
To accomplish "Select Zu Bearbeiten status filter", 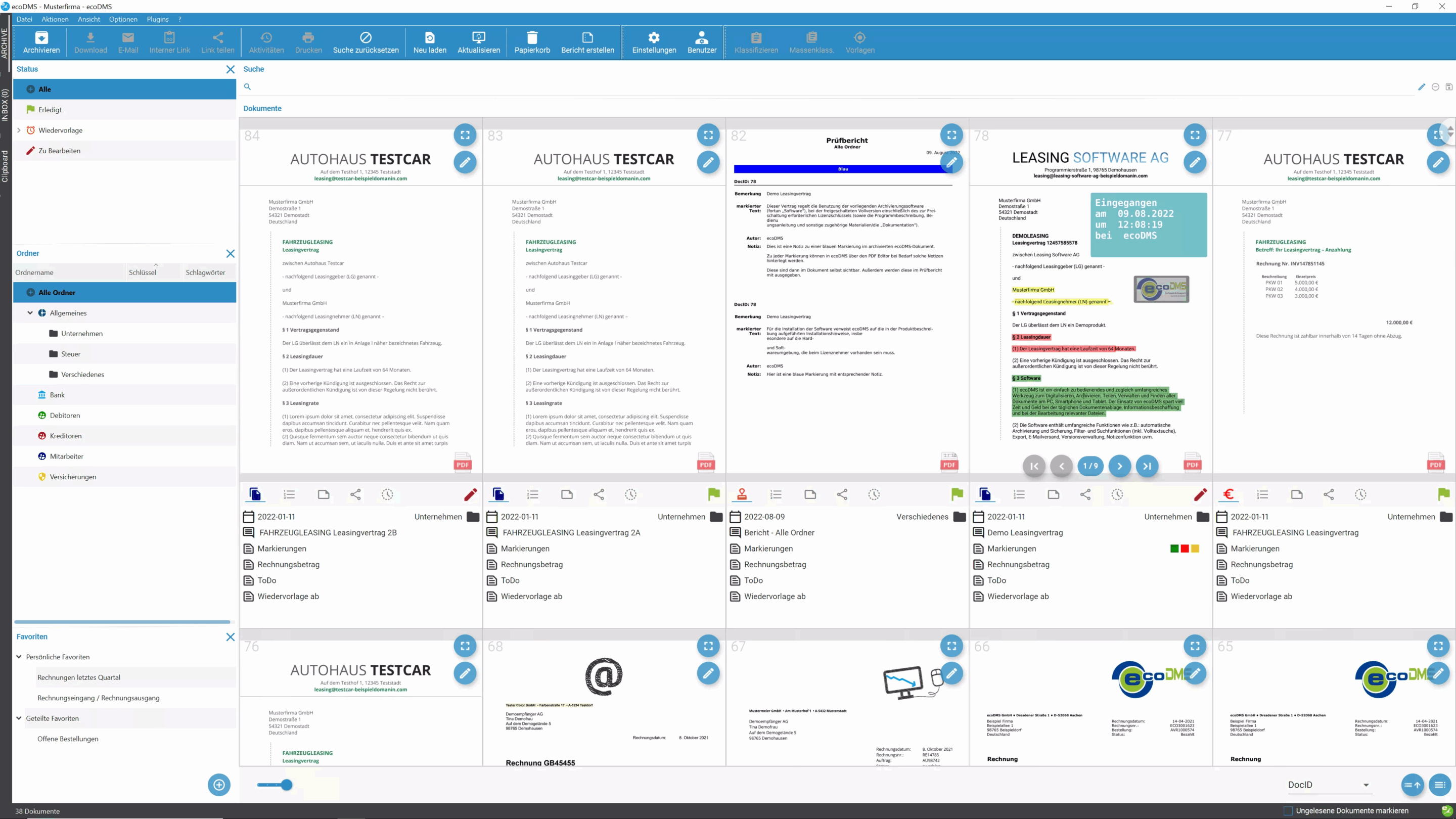I will point(124,150).
